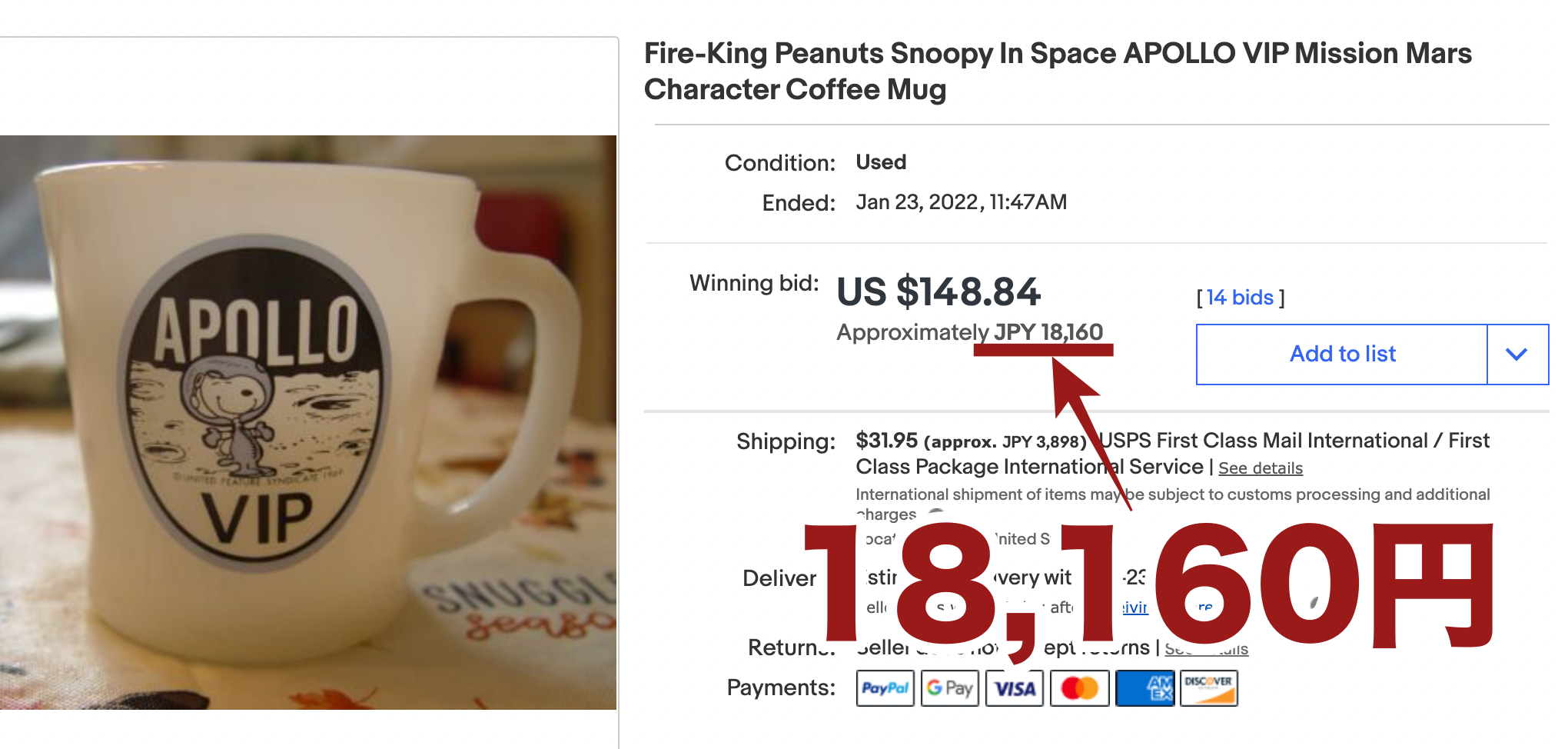Click the American Express card icon
Image resolution: width=1568 pixels, height=749 pixels.
click(x=1144, y=688)
